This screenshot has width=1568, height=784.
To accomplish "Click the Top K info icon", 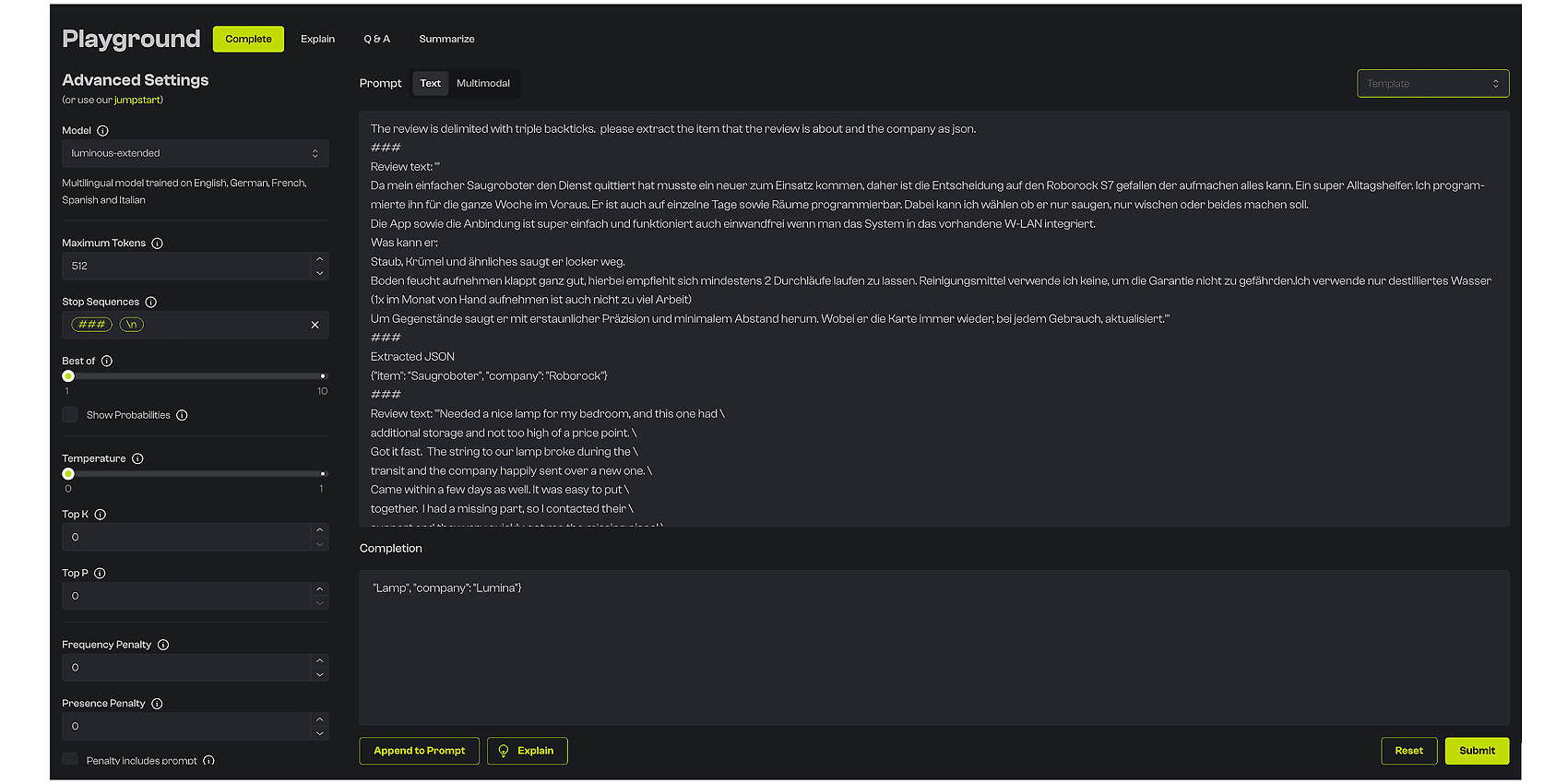I will (101, 515).
